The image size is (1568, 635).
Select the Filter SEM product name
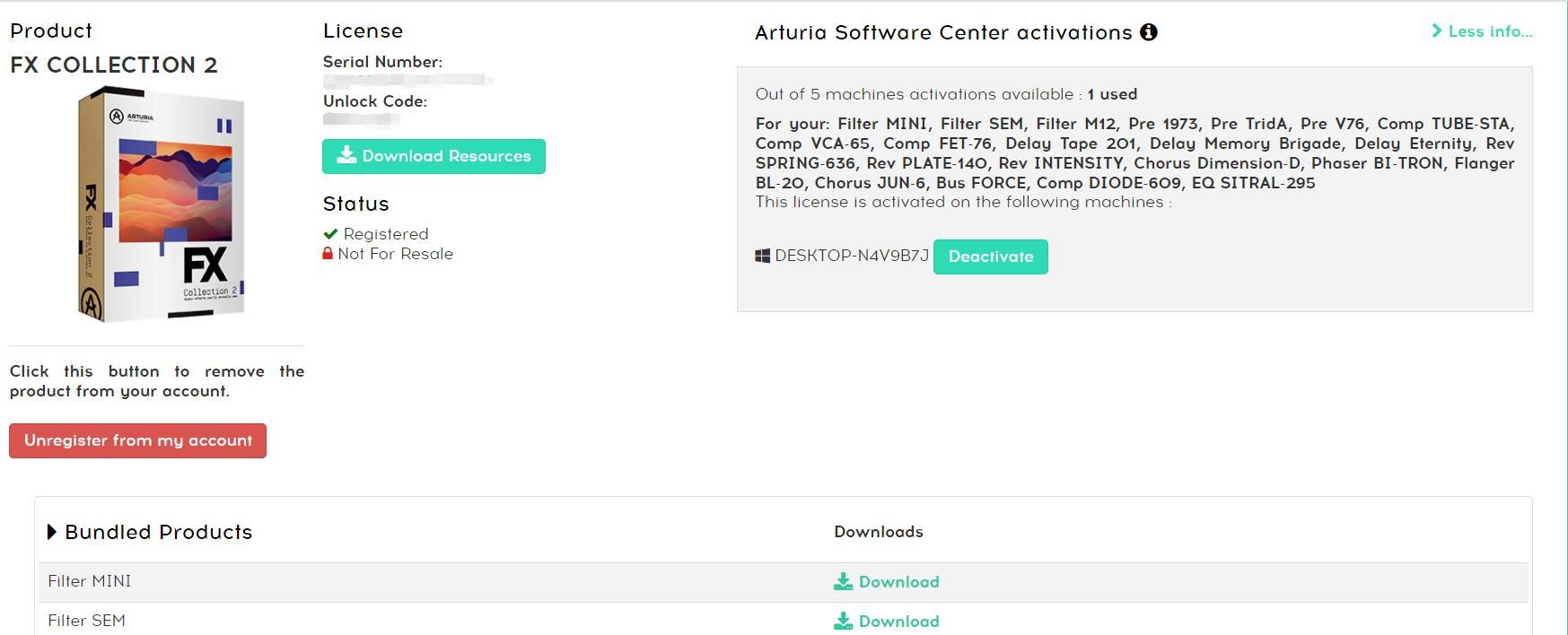pyautogui.click(x=87, y=622)
